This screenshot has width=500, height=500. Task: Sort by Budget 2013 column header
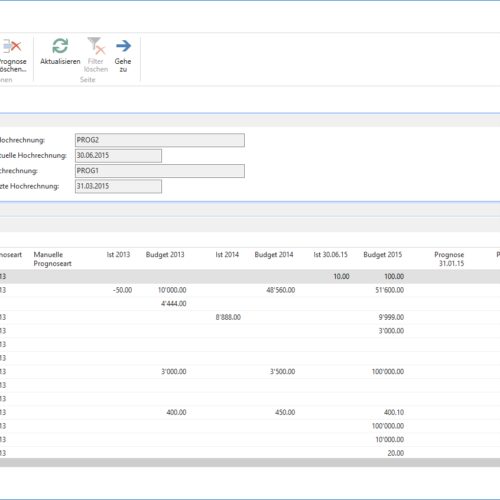[165, 255]
